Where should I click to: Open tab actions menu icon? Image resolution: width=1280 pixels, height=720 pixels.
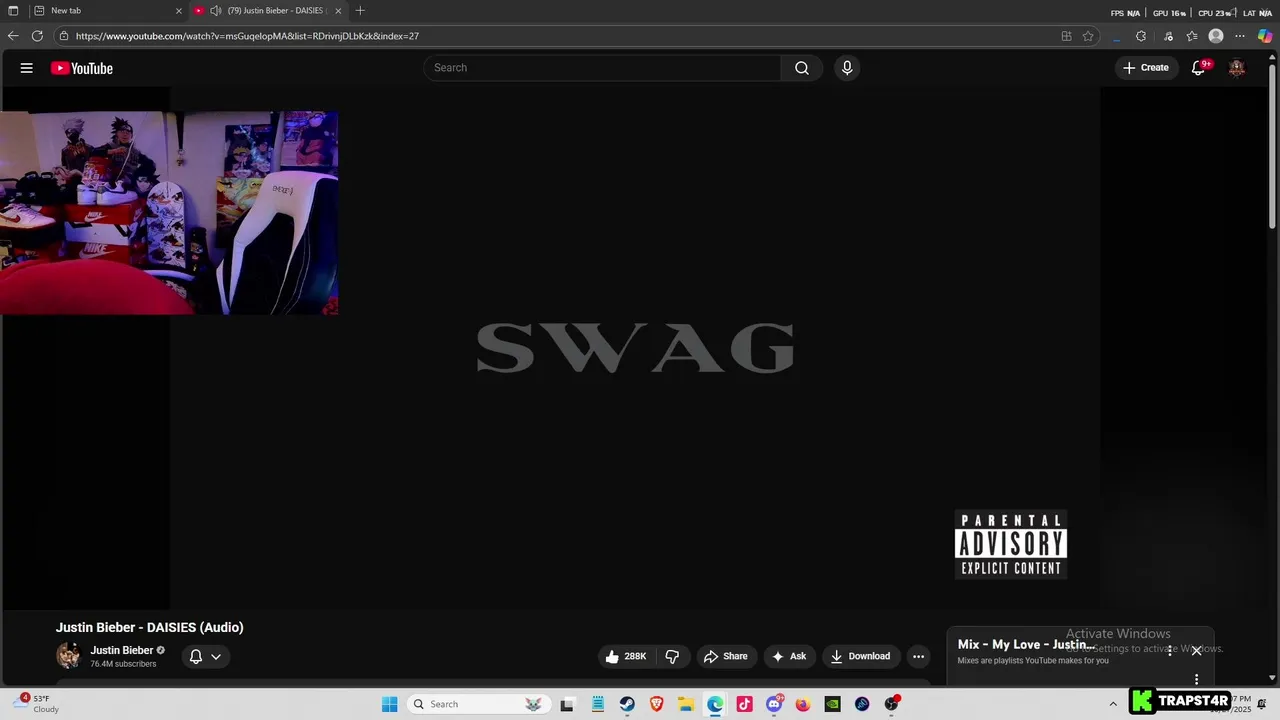point(13,11)
